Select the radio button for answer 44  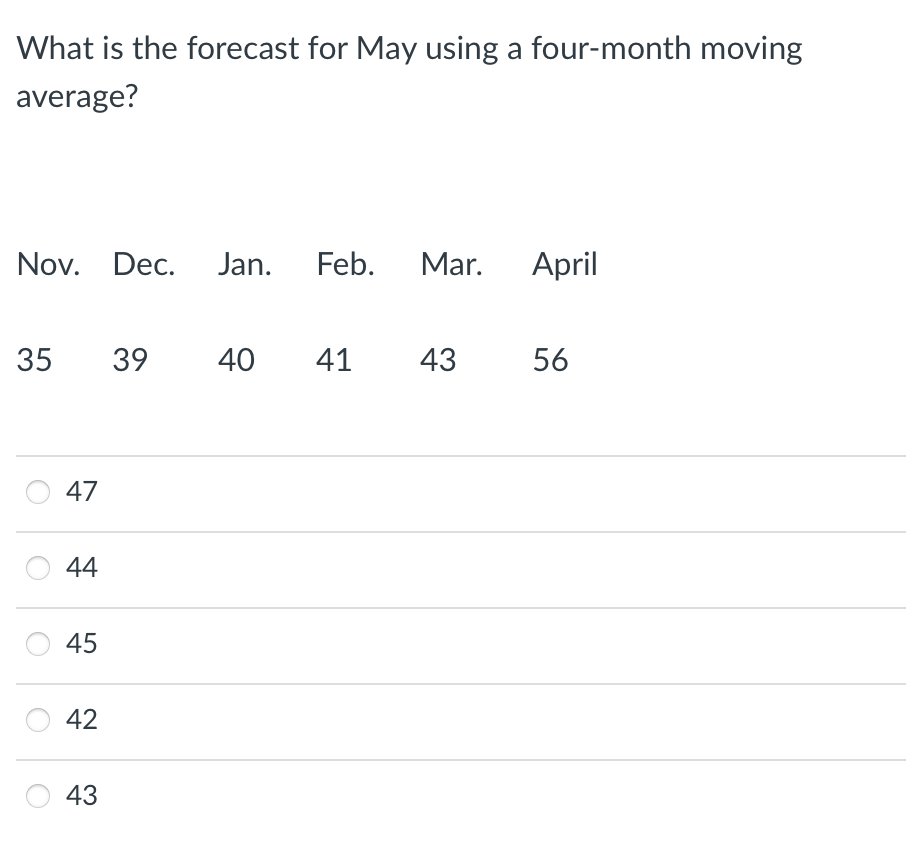[37, 567]
